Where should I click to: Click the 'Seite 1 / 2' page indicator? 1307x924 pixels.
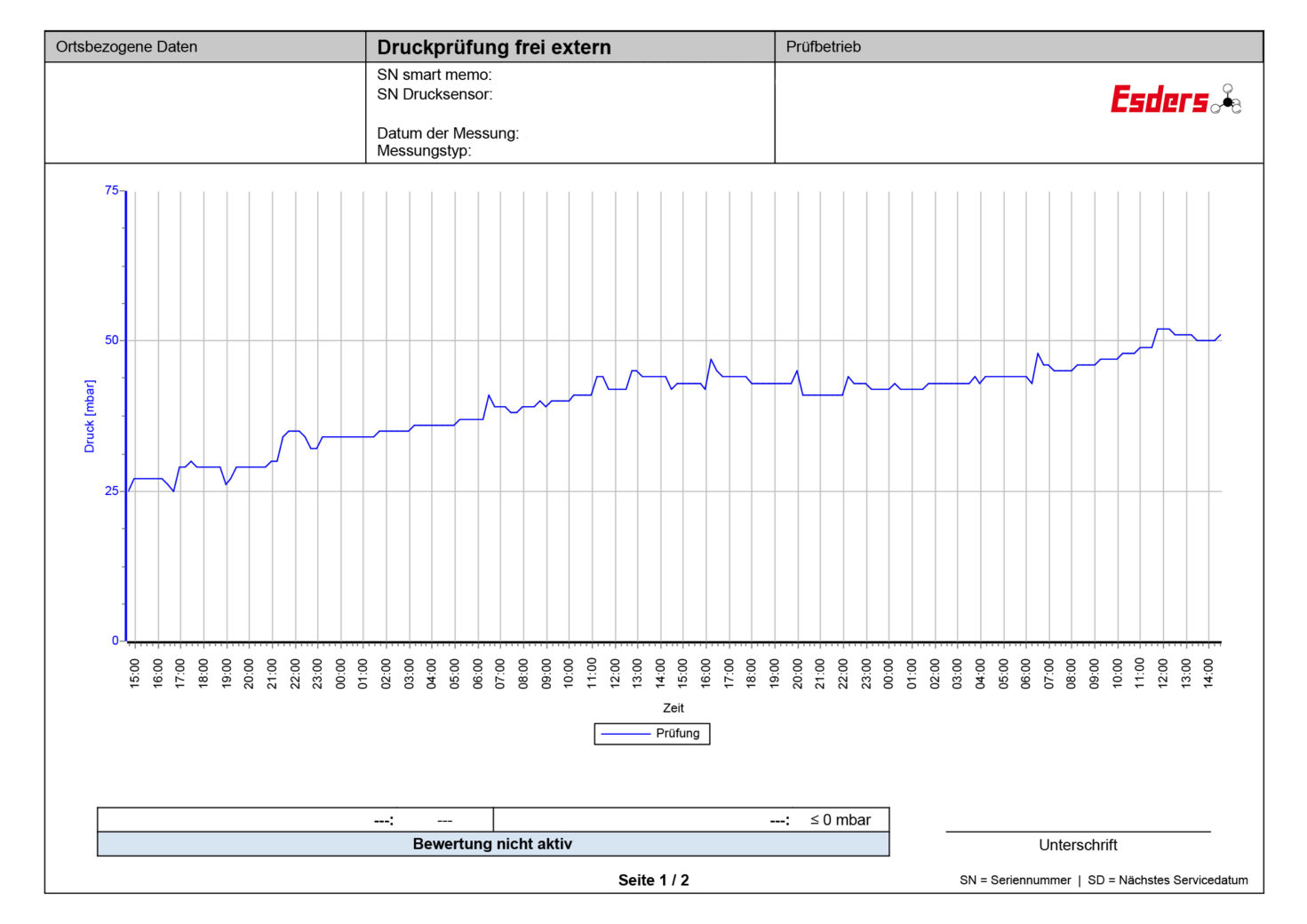click(654, 880)
